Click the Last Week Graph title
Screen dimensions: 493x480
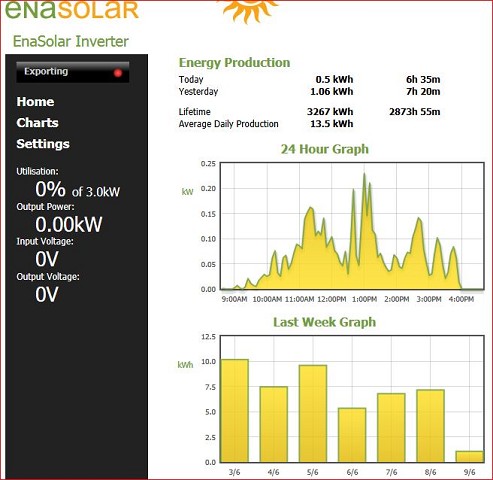[x=325, y=322]
